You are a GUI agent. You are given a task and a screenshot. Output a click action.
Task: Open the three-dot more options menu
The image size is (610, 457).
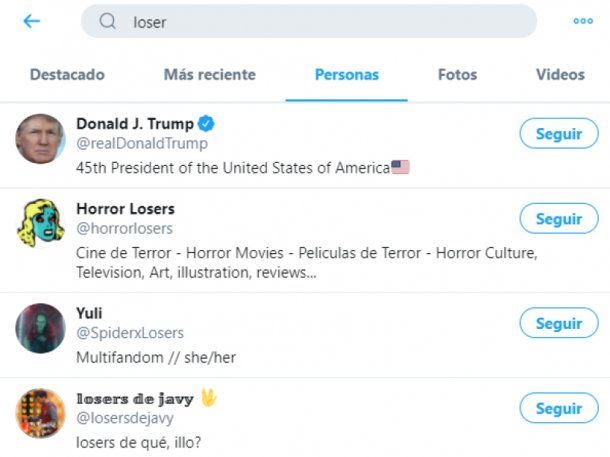(583, 21)
